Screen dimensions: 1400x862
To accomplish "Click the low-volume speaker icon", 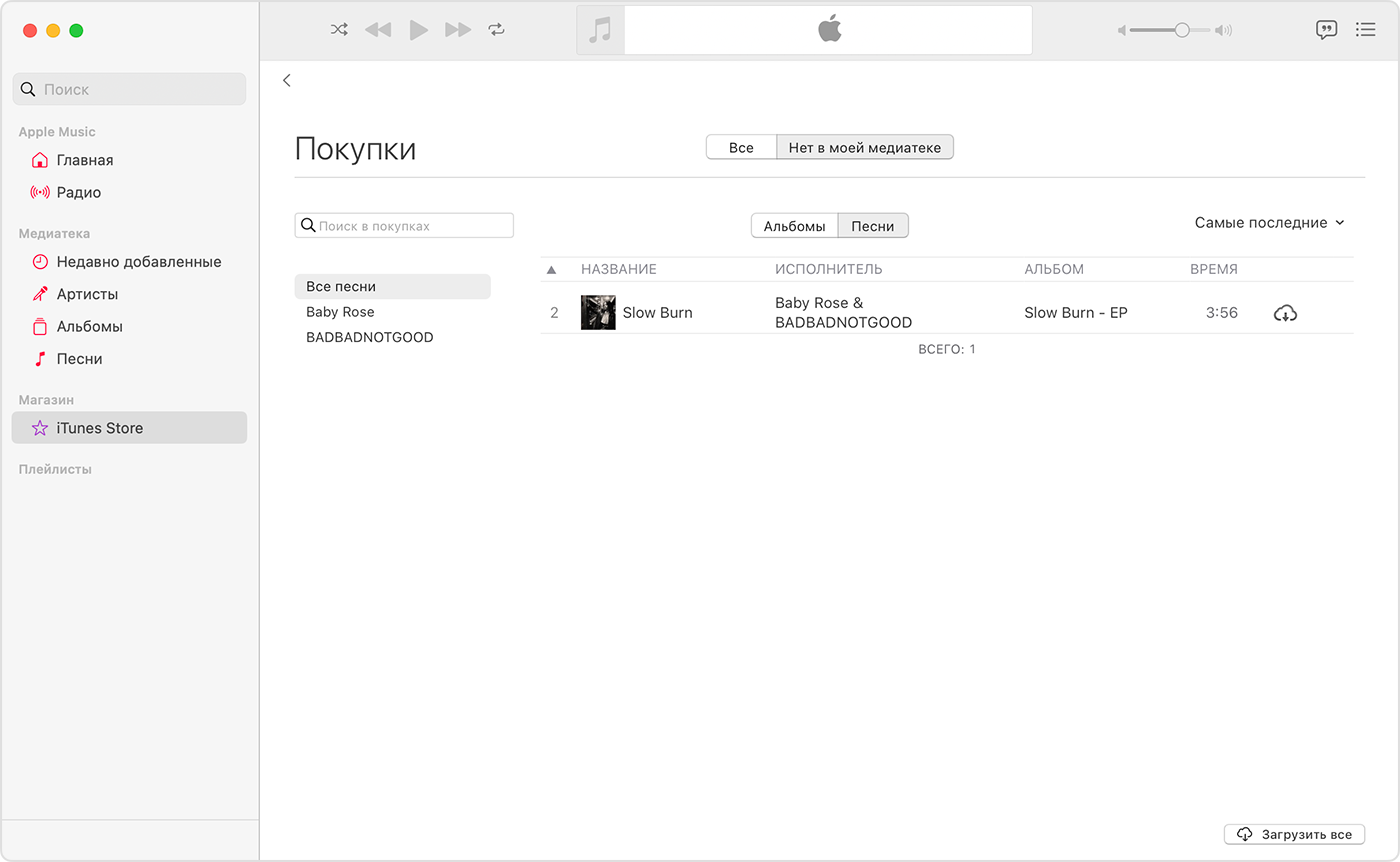I will (1122, 31).
